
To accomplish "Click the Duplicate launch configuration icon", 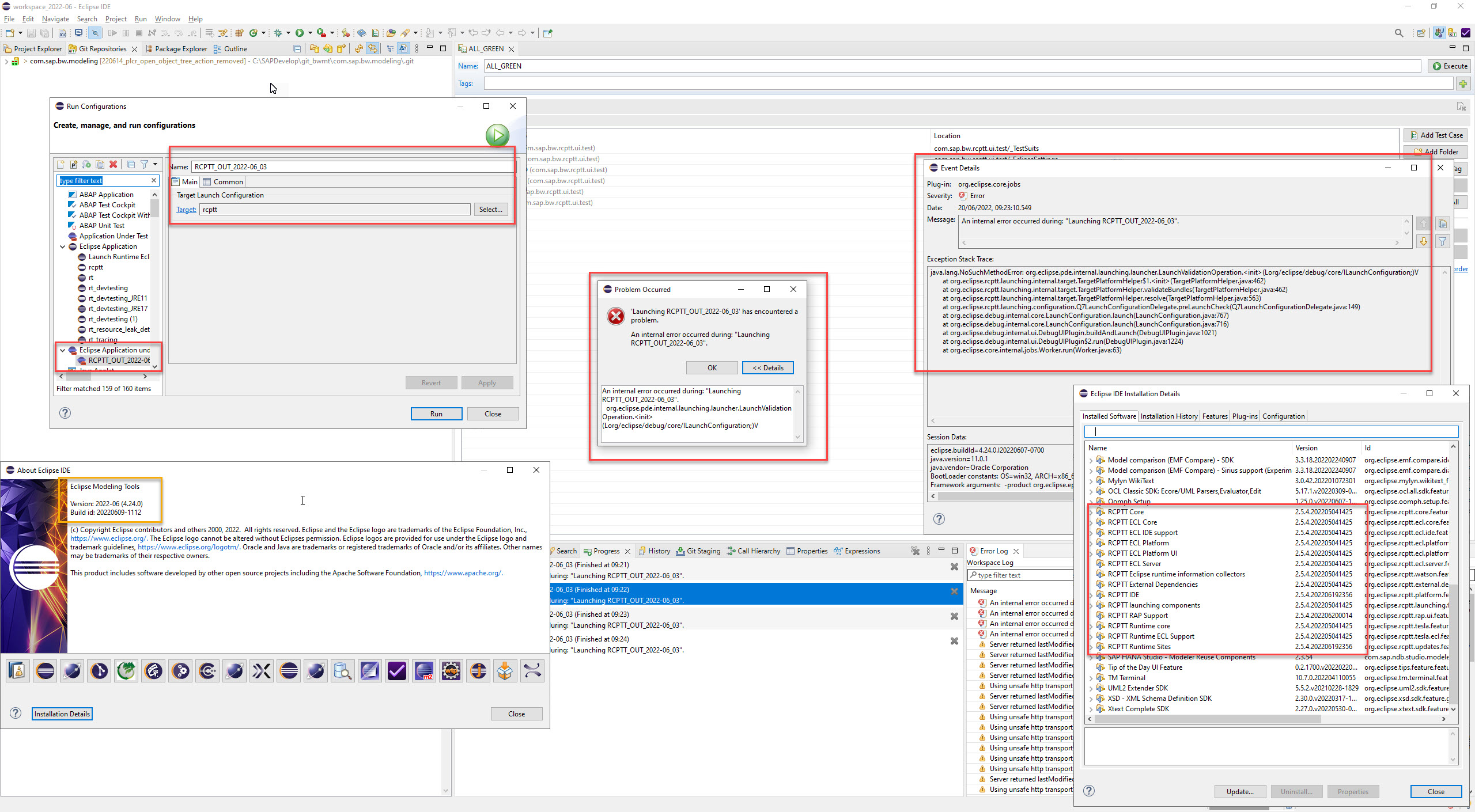I will [100, 165].
